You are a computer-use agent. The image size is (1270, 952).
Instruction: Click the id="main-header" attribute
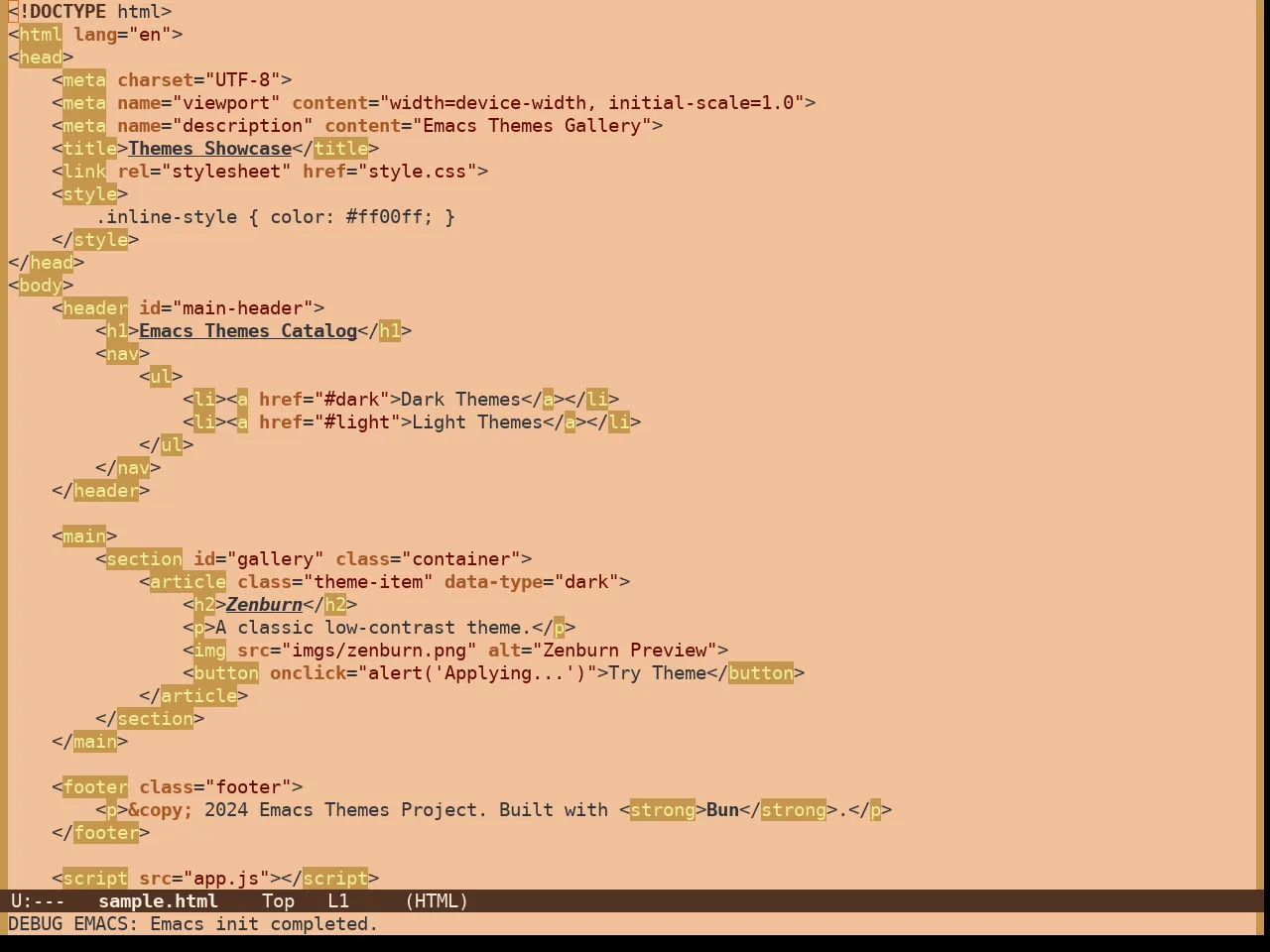point(226,308)
